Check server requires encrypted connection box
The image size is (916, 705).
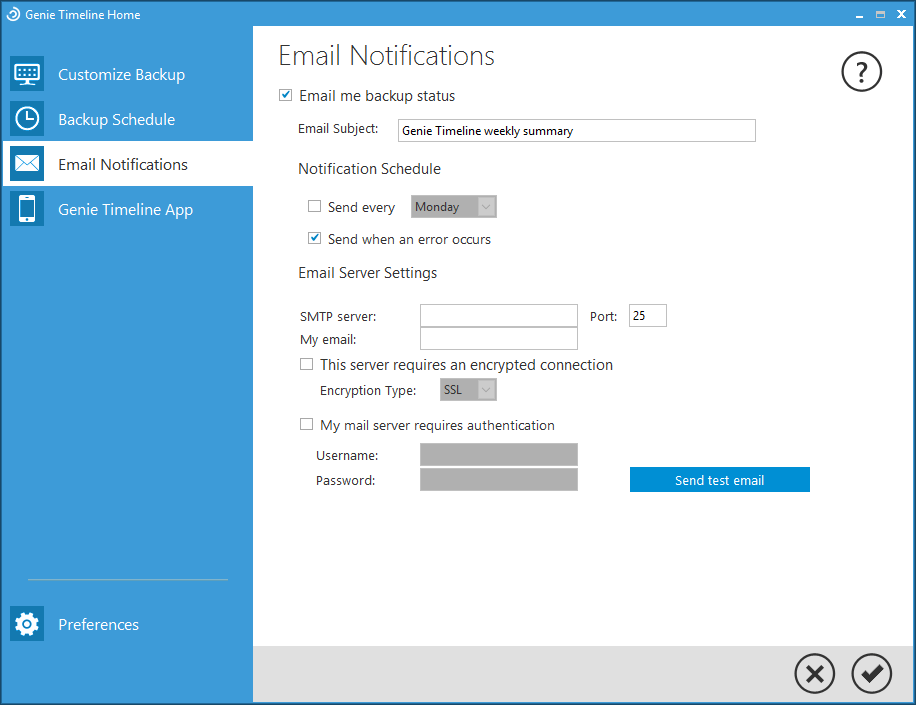[x=306, y=364]
